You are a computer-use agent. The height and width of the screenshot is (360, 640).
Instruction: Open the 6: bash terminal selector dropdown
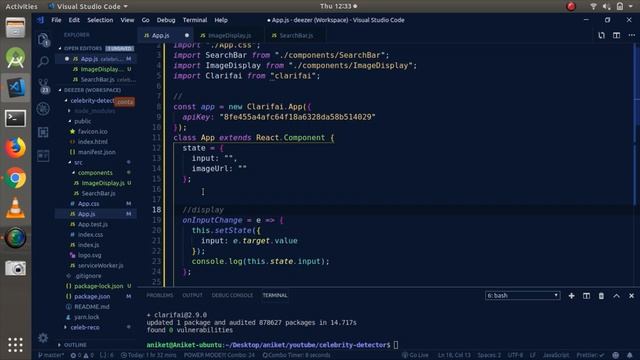point(522,296)
